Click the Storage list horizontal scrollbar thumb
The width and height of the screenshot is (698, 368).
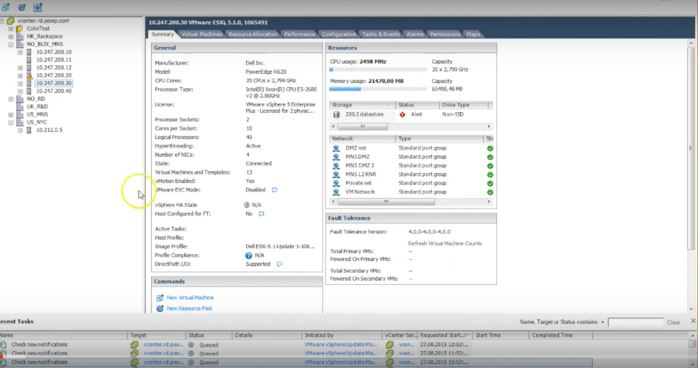[362, 127]
